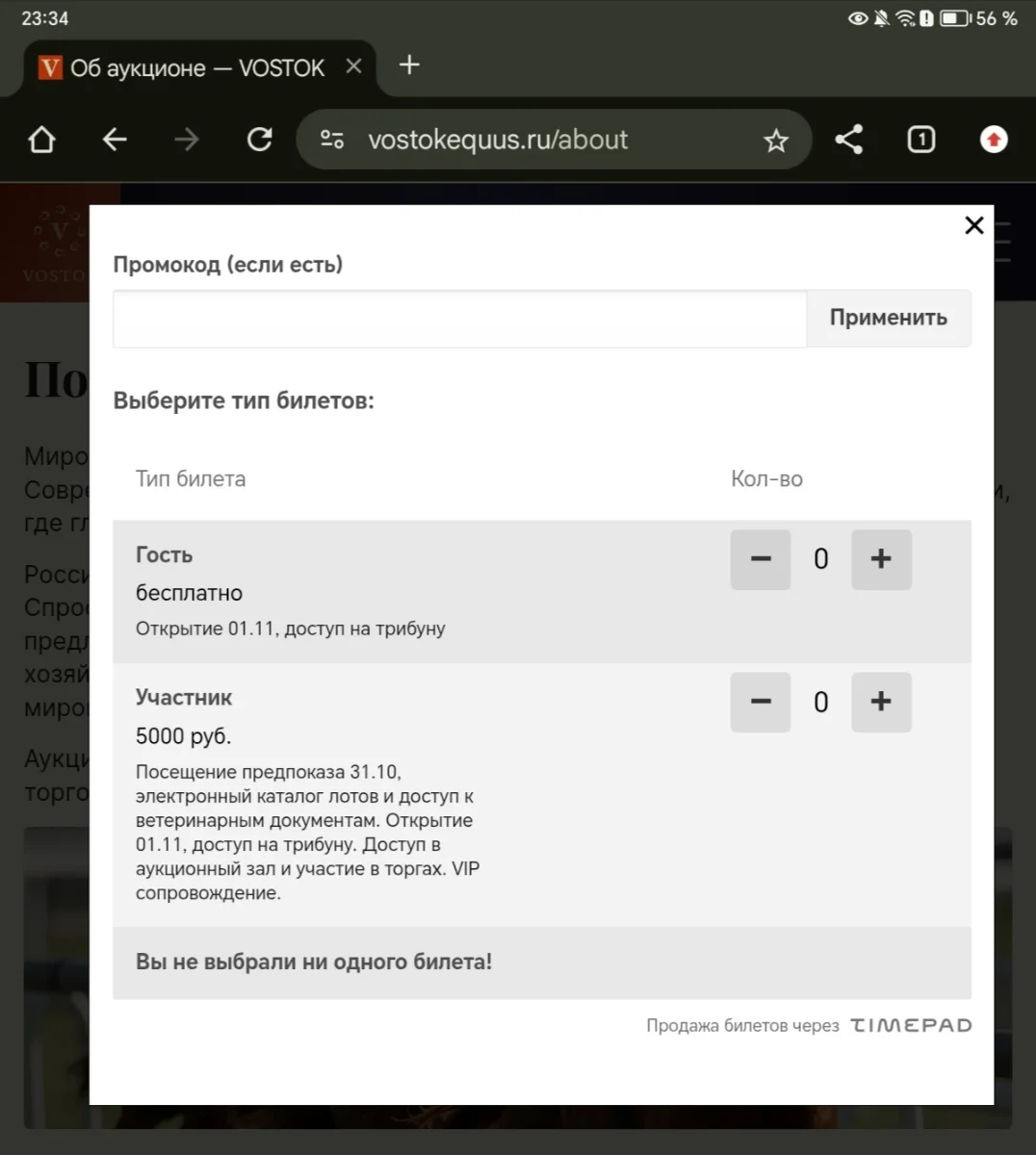Image resolution: width=1036 pixels, height=1155 pixels.
Task: Click the 23:34 clock
Action: (x=45, y=18)
